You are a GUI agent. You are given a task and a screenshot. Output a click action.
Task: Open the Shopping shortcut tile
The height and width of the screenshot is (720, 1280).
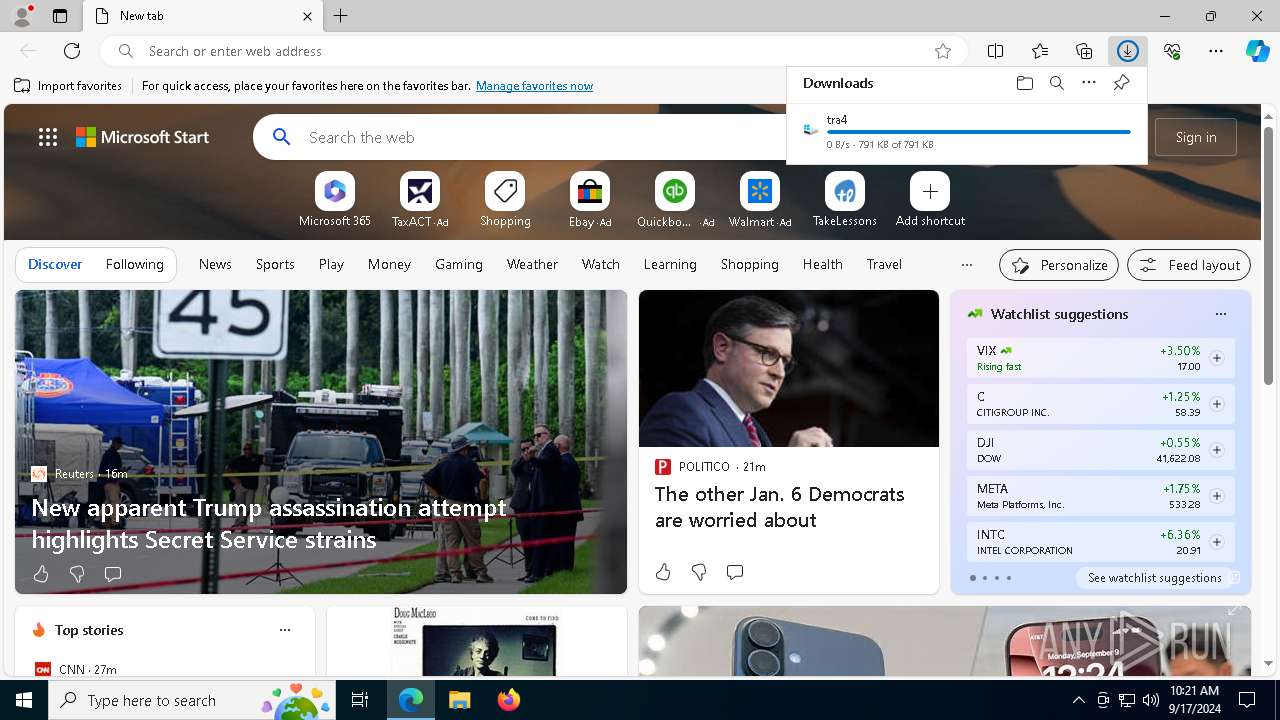505,200
